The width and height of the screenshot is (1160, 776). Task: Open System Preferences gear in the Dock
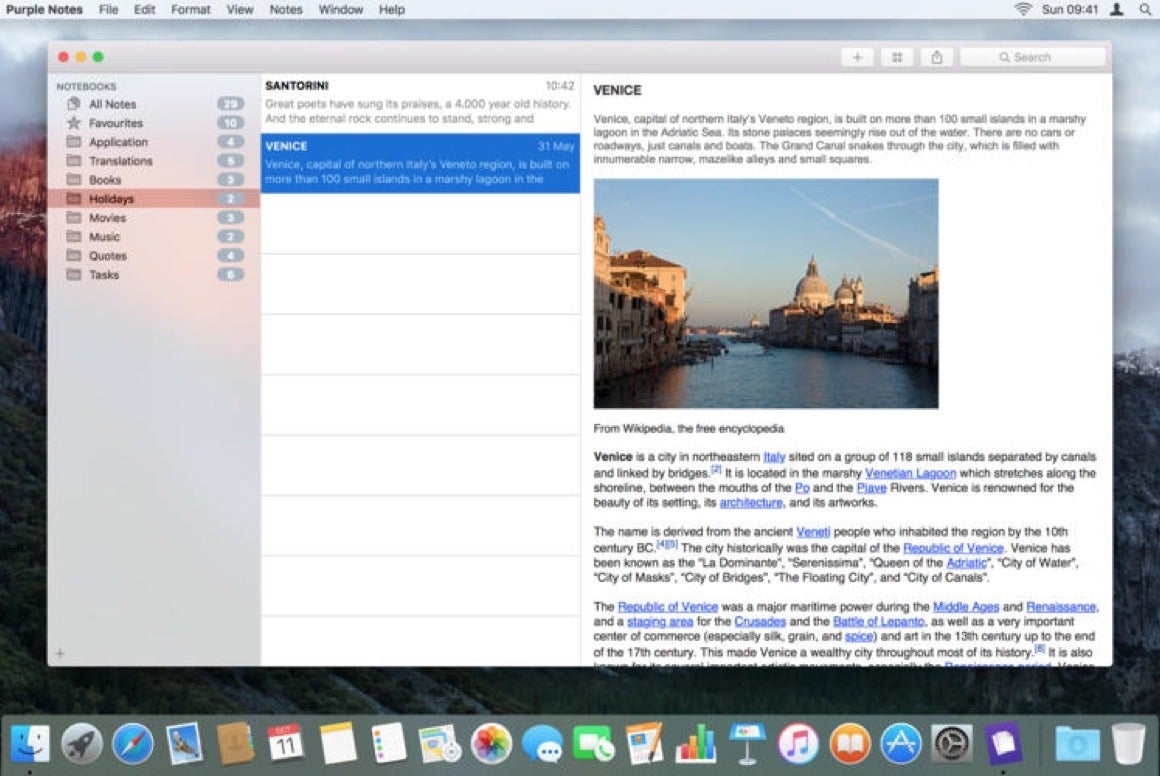pyautogui.click(x=951, y=743)
